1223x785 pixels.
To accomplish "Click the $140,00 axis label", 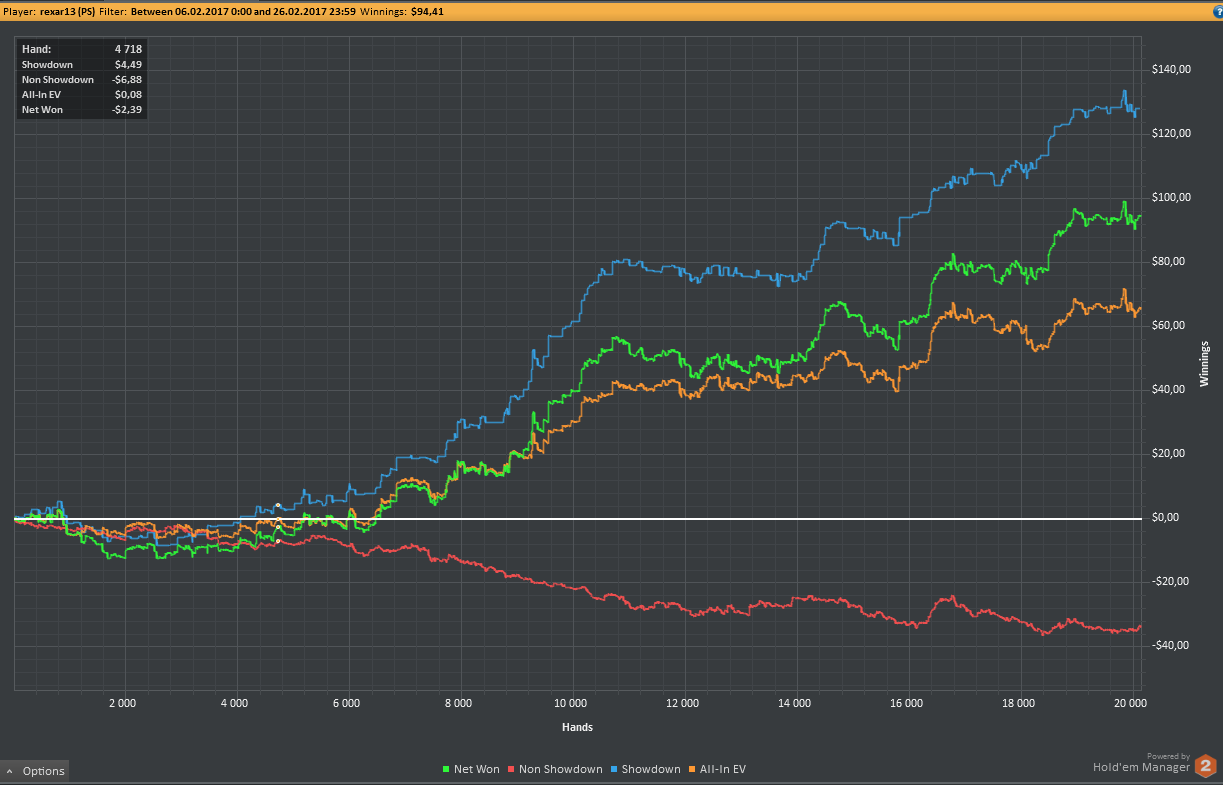I will tap(1171, 70).
